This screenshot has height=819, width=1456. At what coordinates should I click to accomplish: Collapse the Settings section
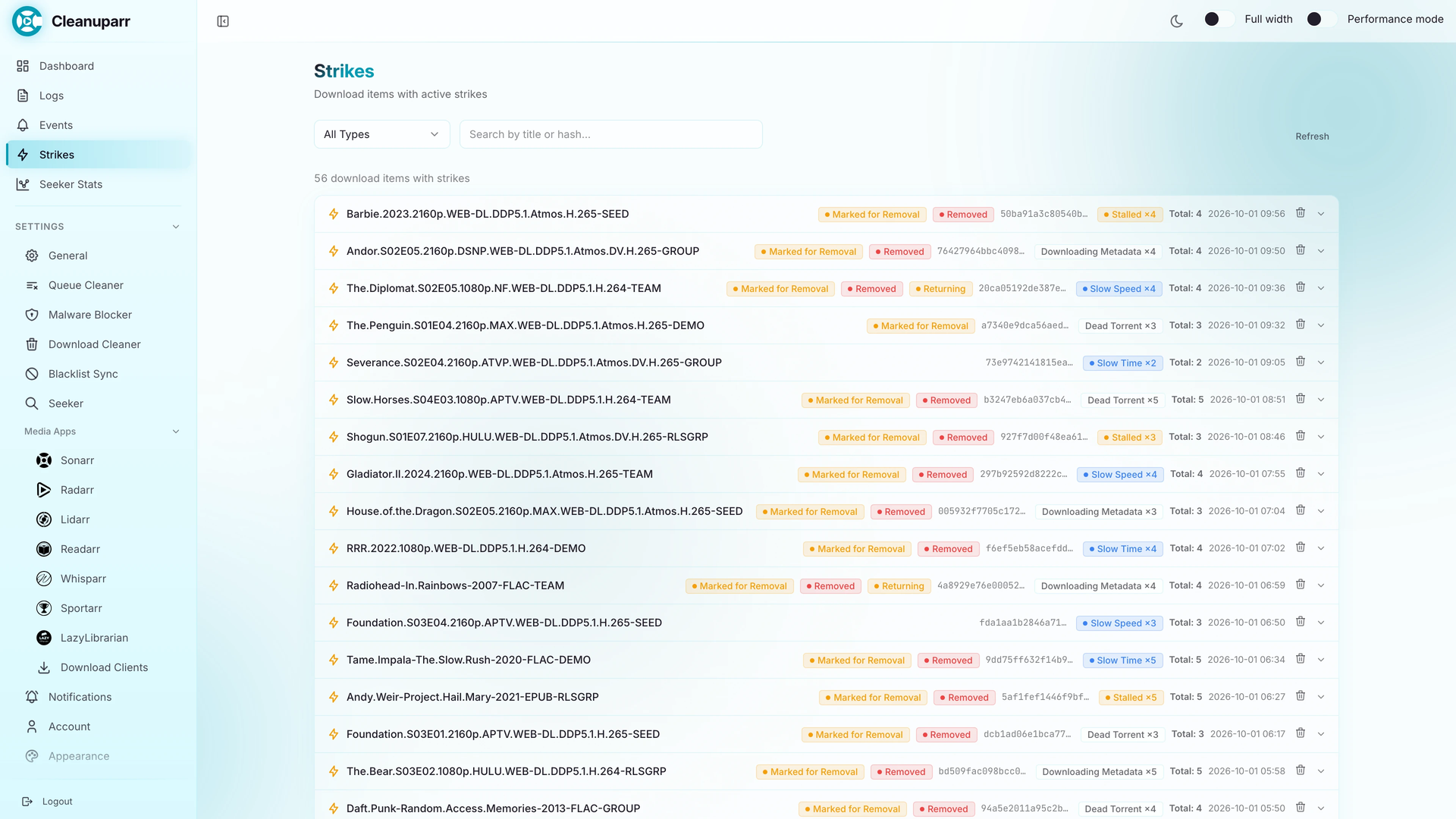[x=176, y=227]
